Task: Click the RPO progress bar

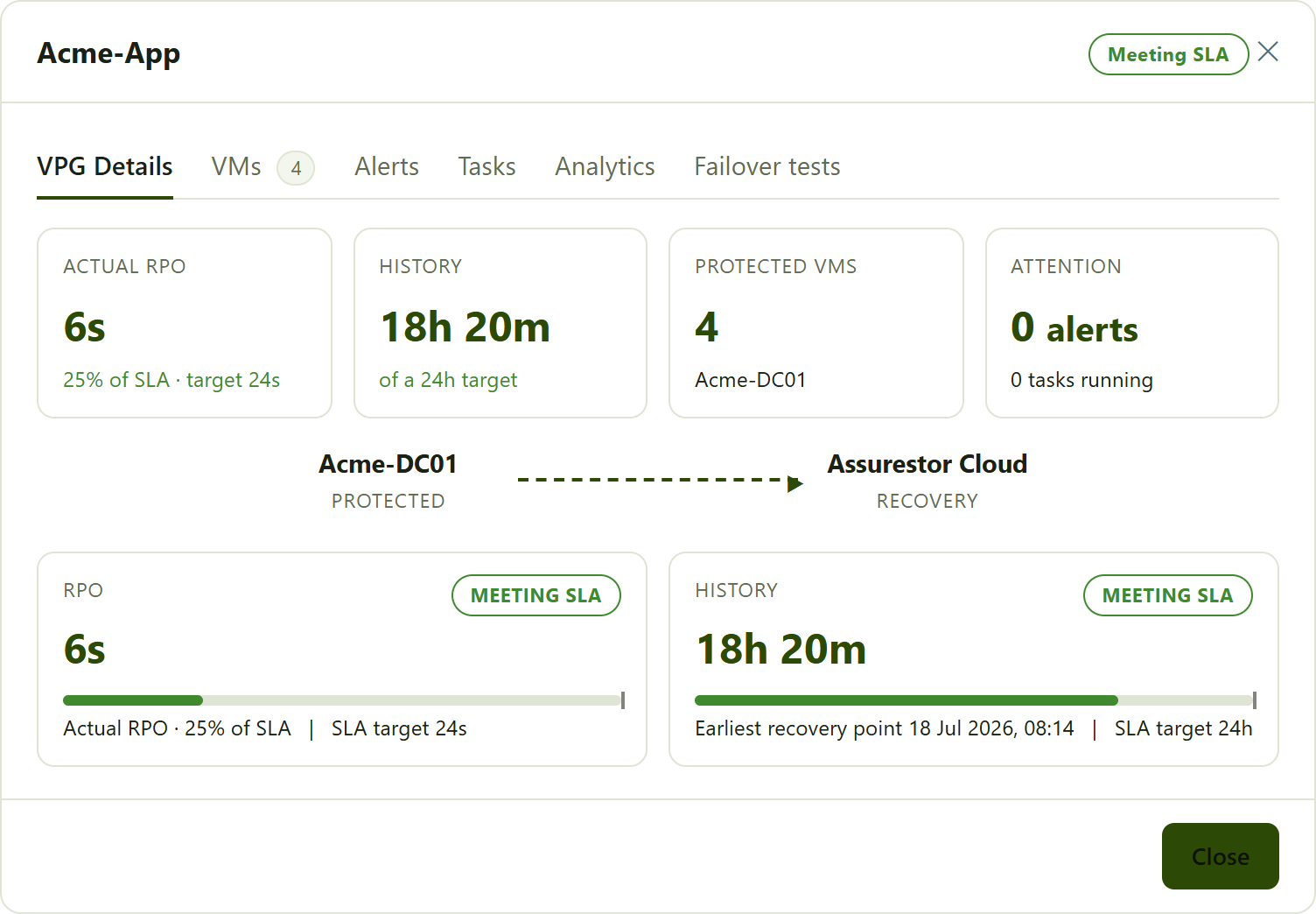Action: point(343,700)
